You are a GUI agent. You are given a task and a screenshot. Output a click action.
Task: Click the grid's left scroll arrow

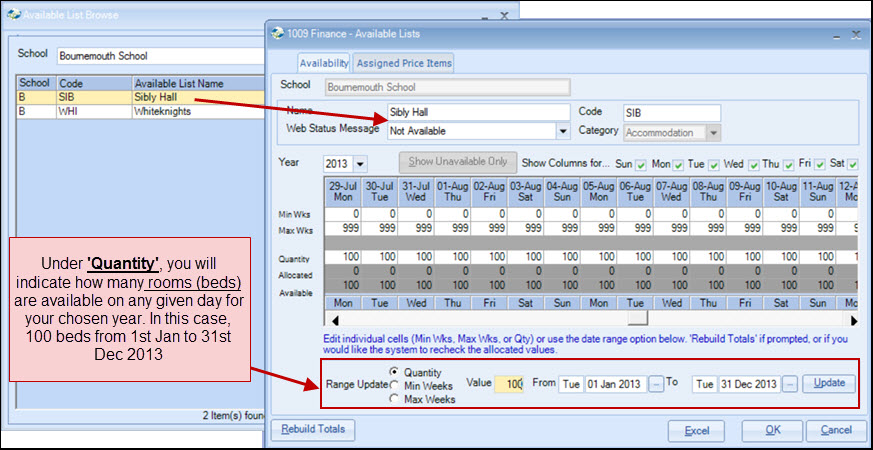click(334, 320)
